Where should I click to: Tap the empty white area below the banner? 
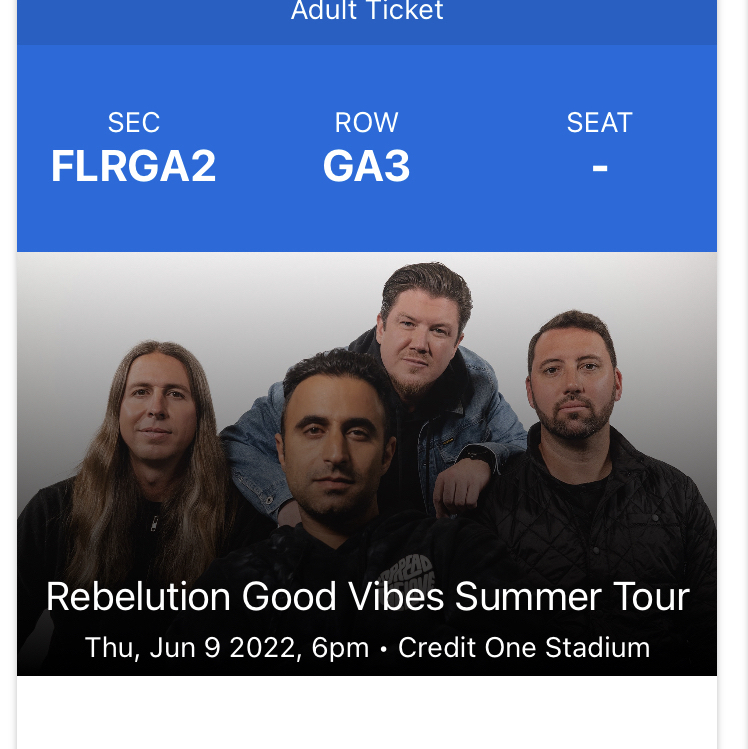(x=367, y=712)
